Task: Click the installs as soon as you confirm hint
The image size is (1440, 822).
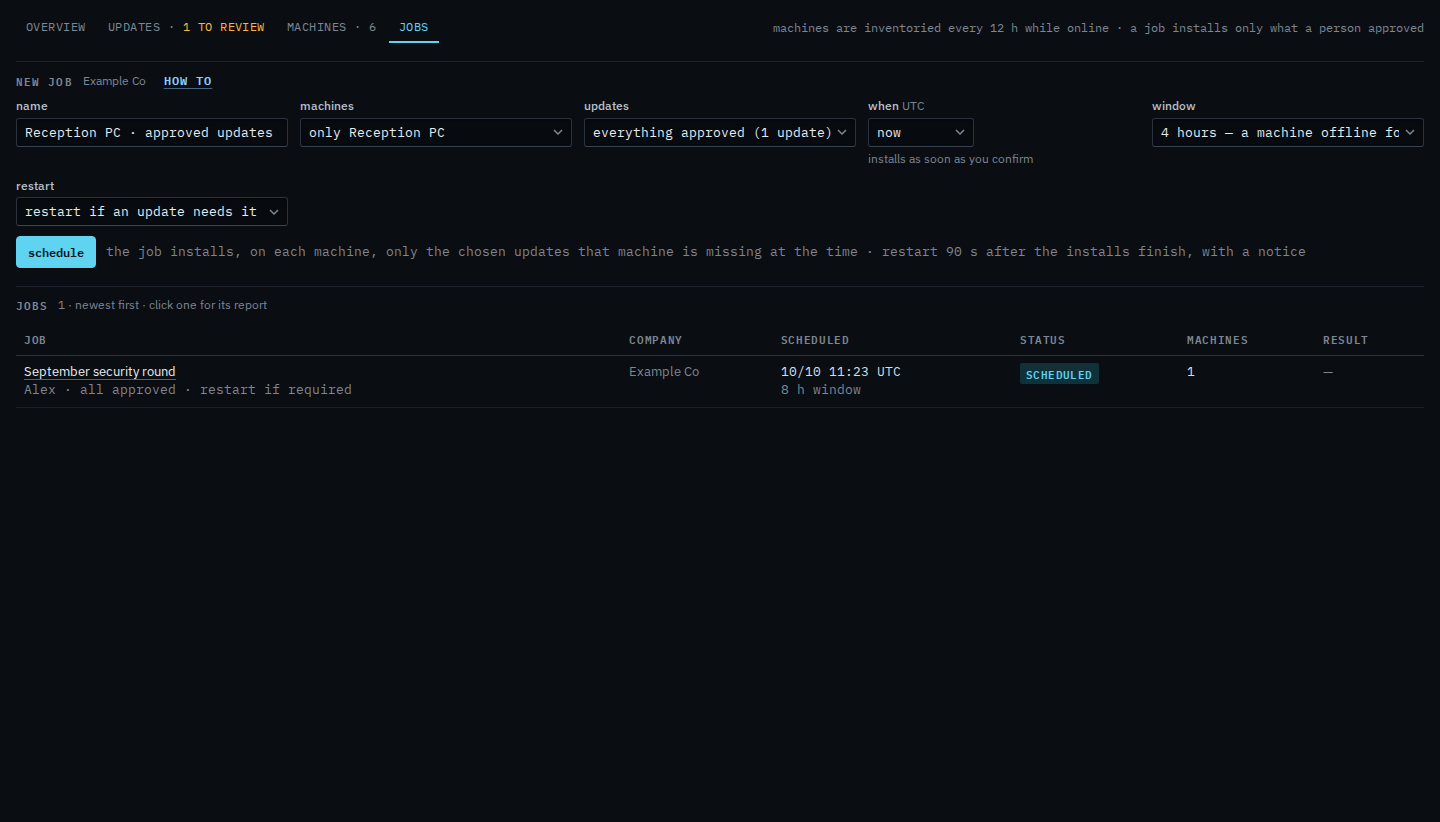Action: click(951, 159)
